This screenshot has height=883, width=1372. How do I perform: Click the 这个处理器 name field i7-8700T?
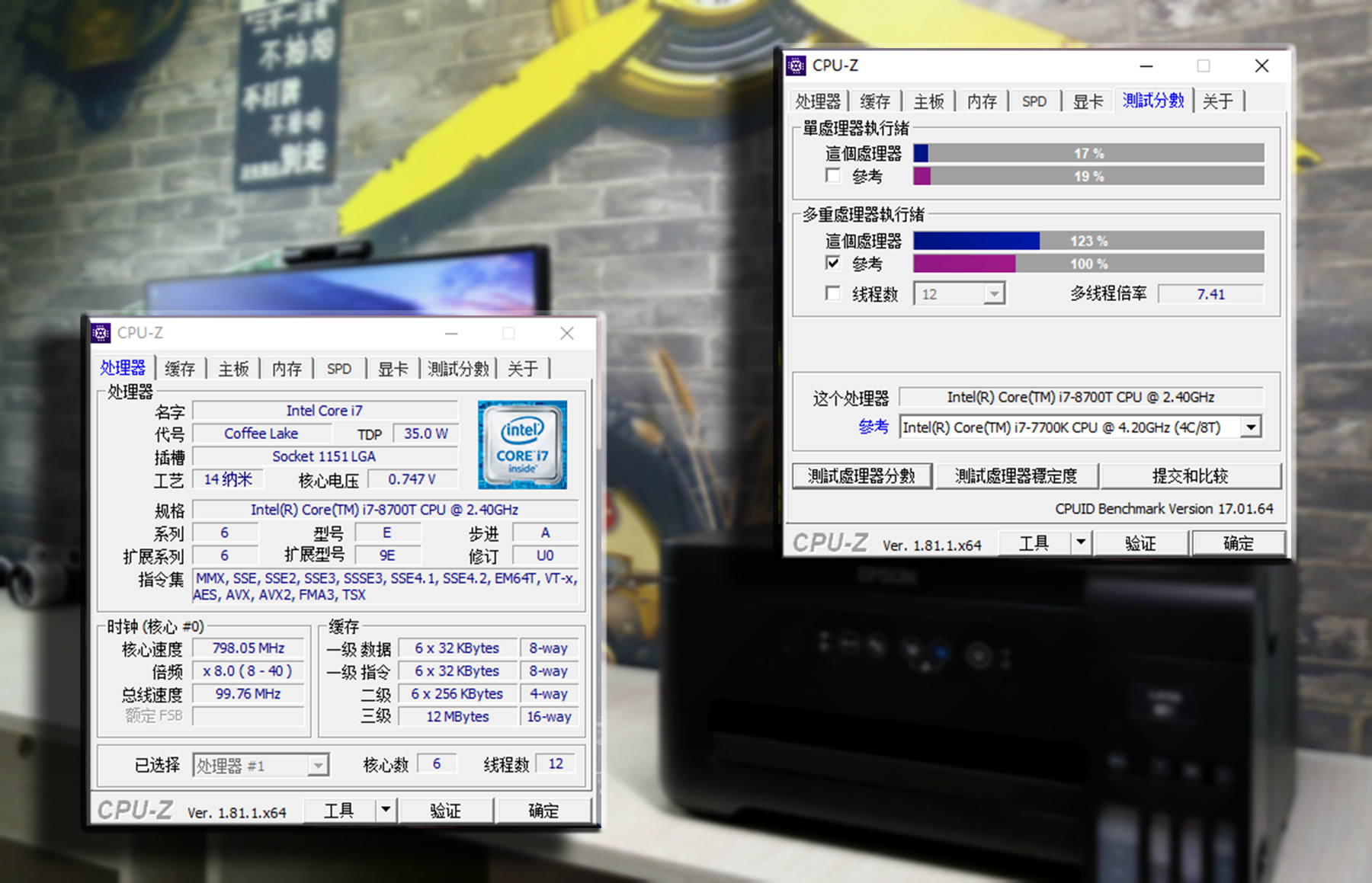pyautogui.click(x=1081, y=397)
